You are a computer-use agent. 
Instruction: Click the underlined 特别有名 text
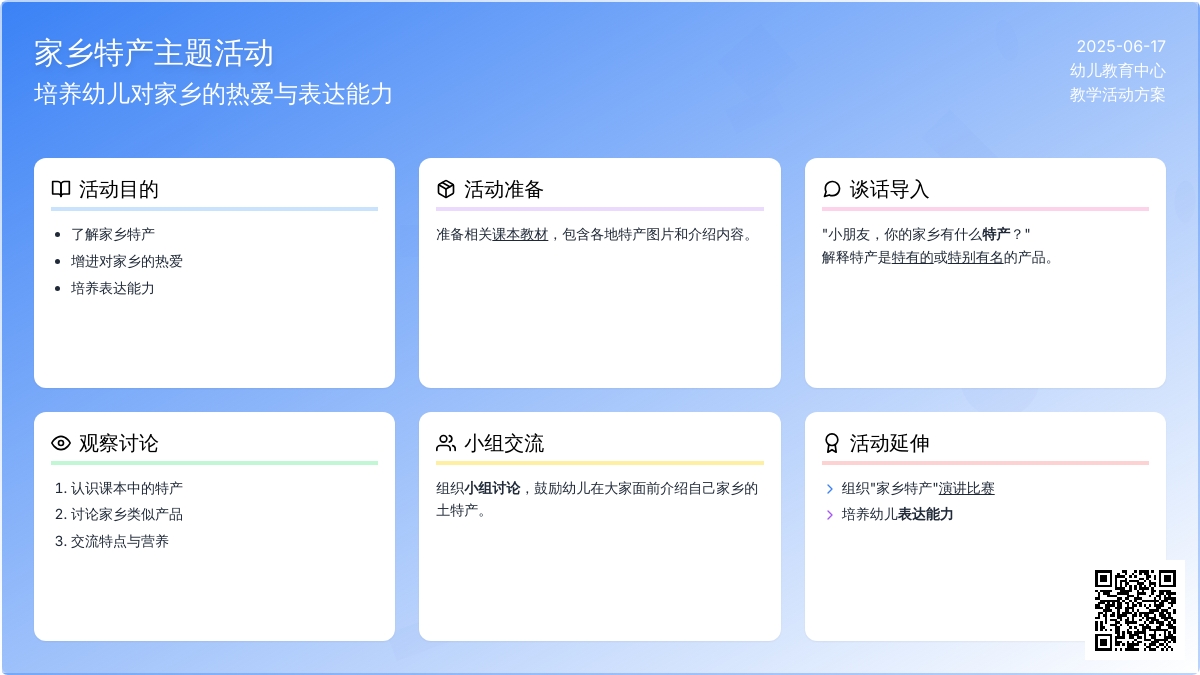(975, 257)
